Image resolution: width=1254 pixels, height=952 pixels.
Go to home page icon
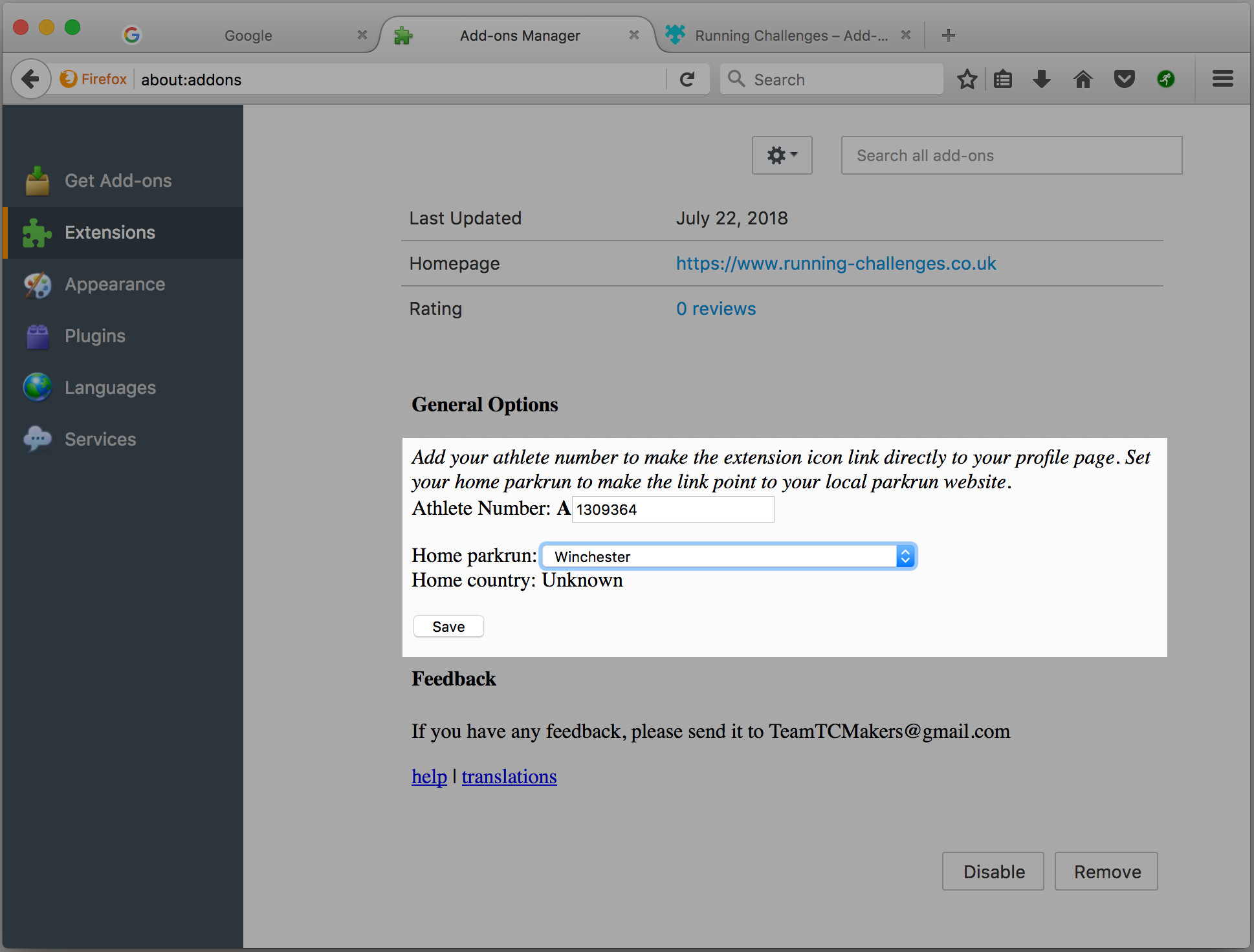1083,80
